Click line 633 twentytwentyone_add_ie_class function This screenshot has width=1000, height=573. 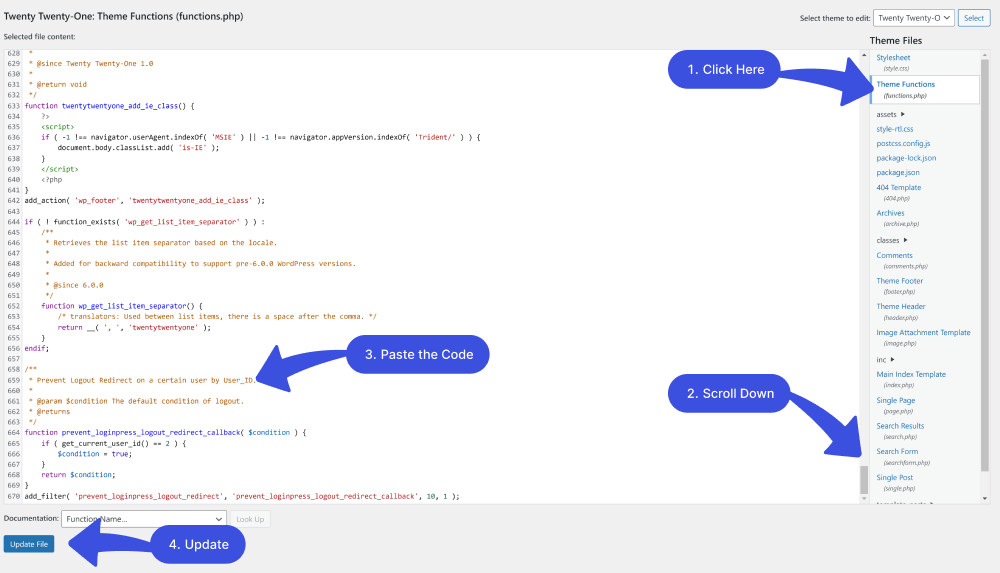click(x=109, y=106)
